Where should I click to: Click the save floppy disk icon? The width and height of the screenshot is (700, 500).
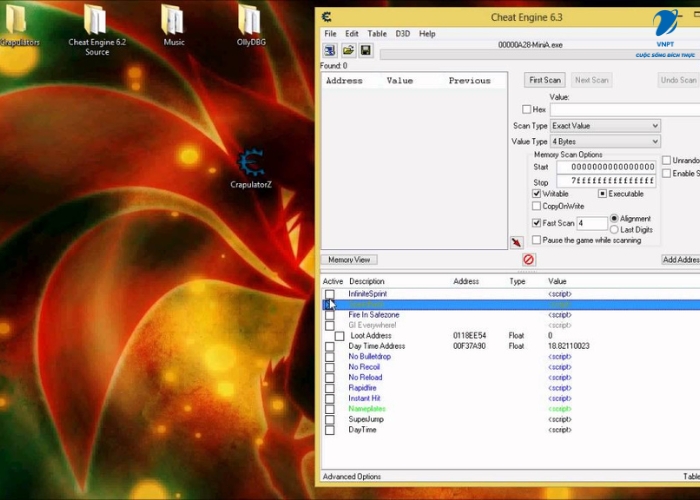pyautogui.click(x=366, y=50)
